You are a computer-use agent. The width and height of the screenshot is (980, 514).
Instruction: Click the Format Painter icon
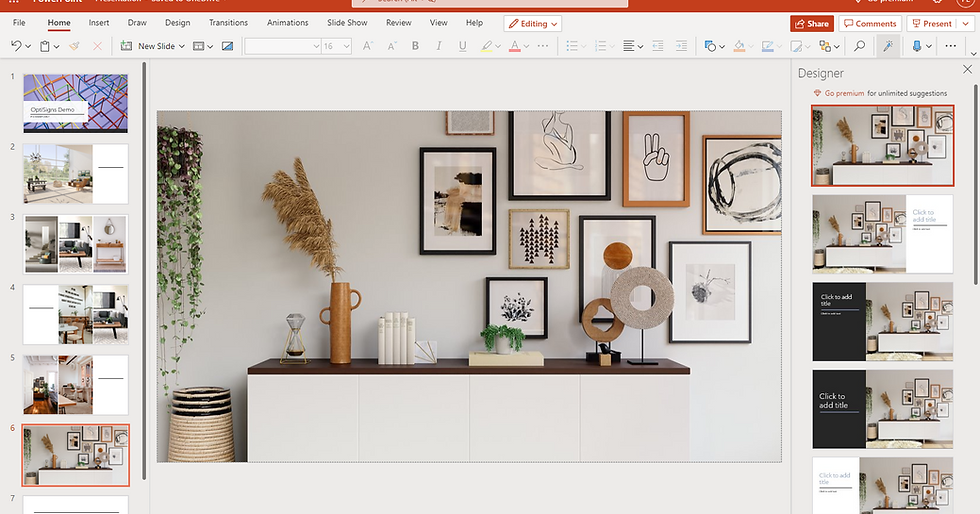pyautogui.click(x=74, y=46)
